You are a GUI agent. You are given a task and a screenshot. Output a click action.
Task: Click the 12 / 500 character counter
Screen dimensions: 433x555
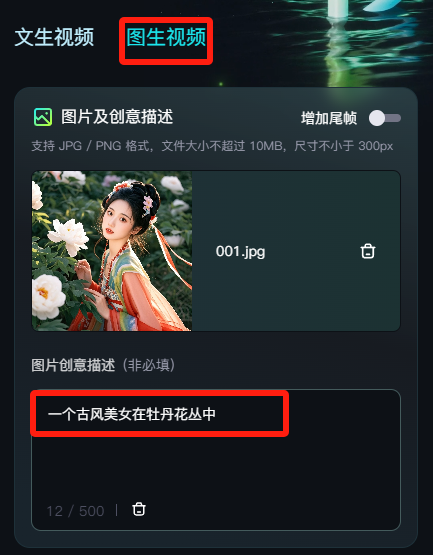point(75,511)
